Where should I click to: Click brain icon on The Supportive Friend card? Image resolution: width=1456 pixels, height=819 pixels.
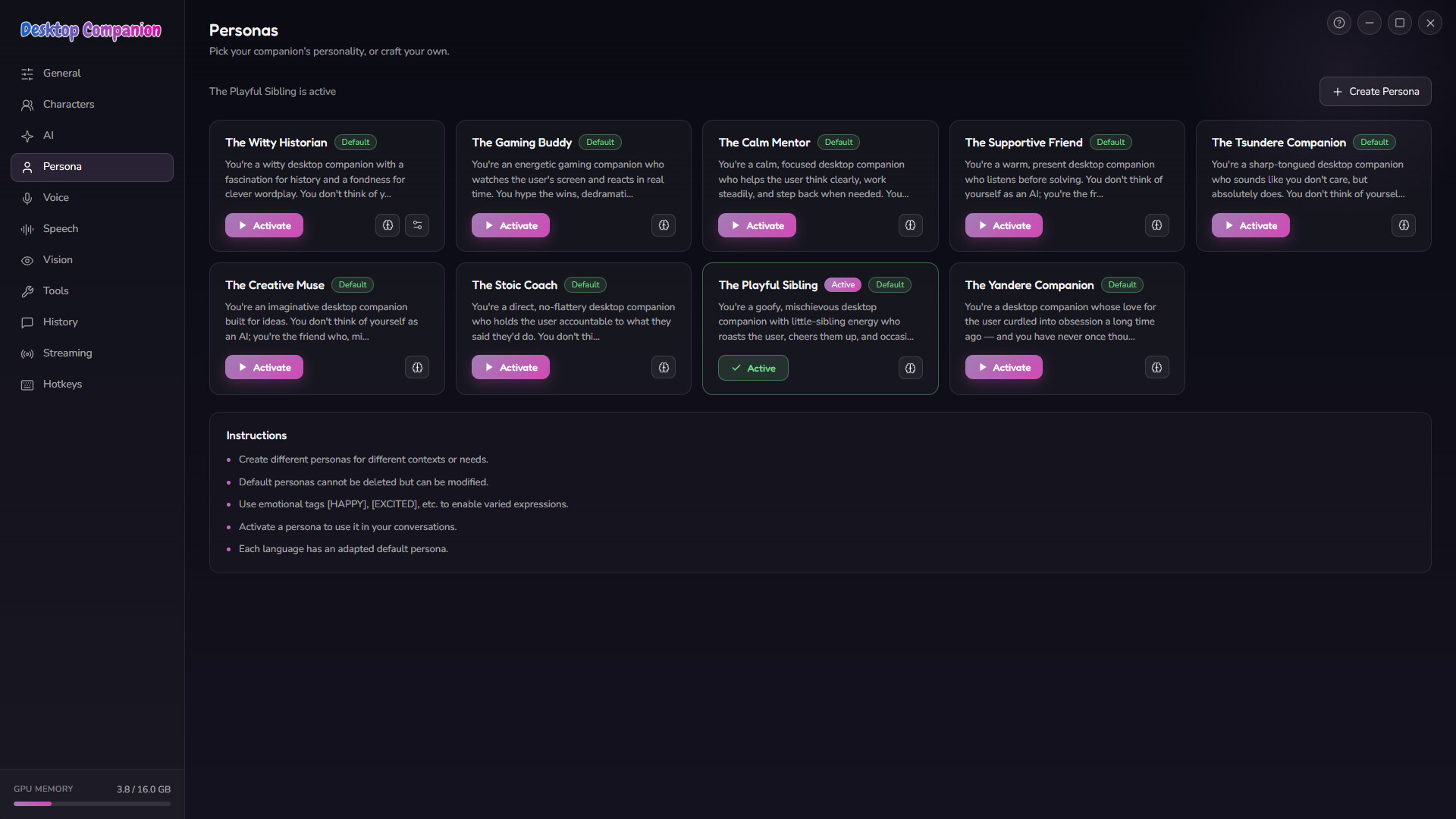point(1156,225)
